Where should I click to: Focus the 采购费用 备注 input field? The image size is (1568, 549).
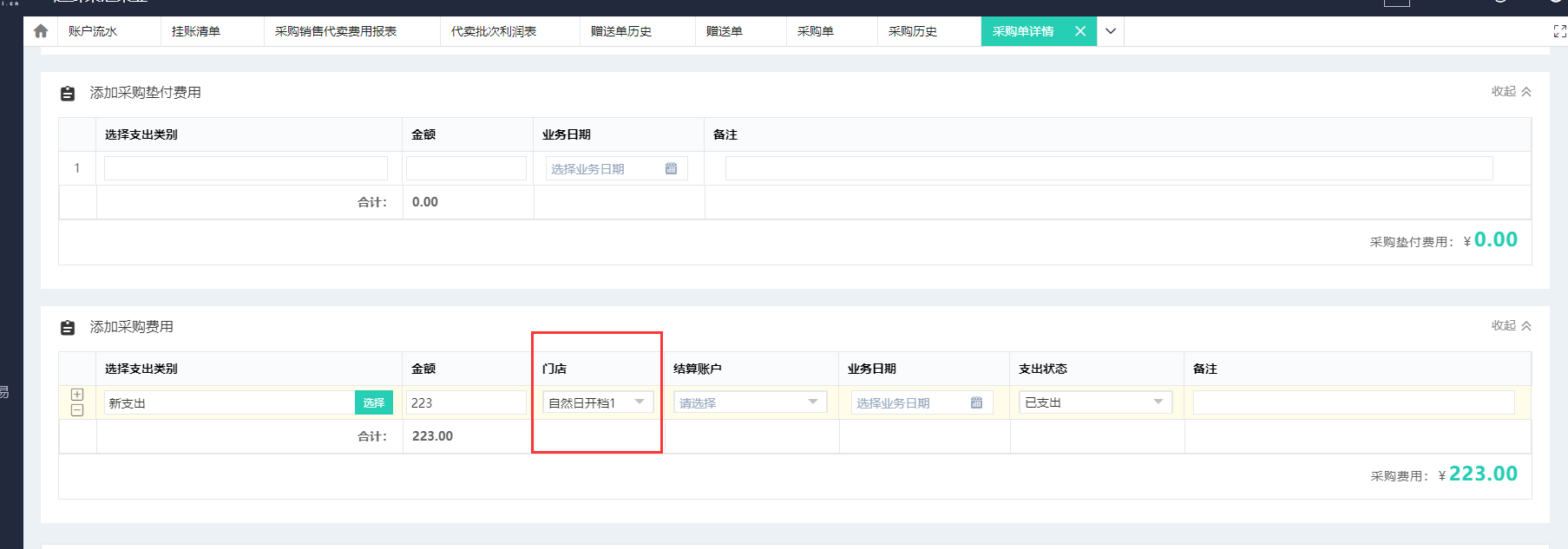point(1354,402)
